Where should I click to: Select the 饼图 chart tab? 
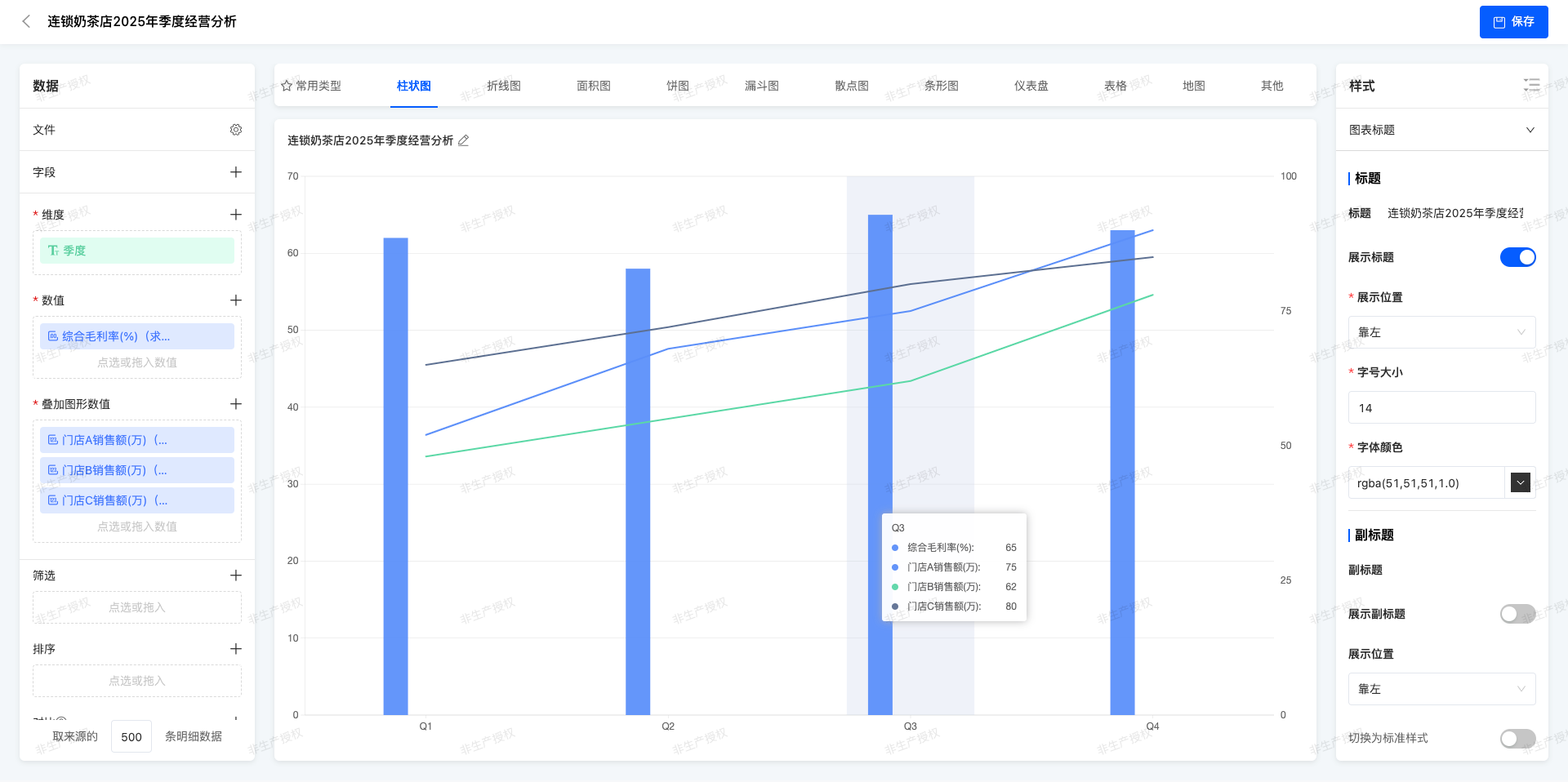(677, 86)
